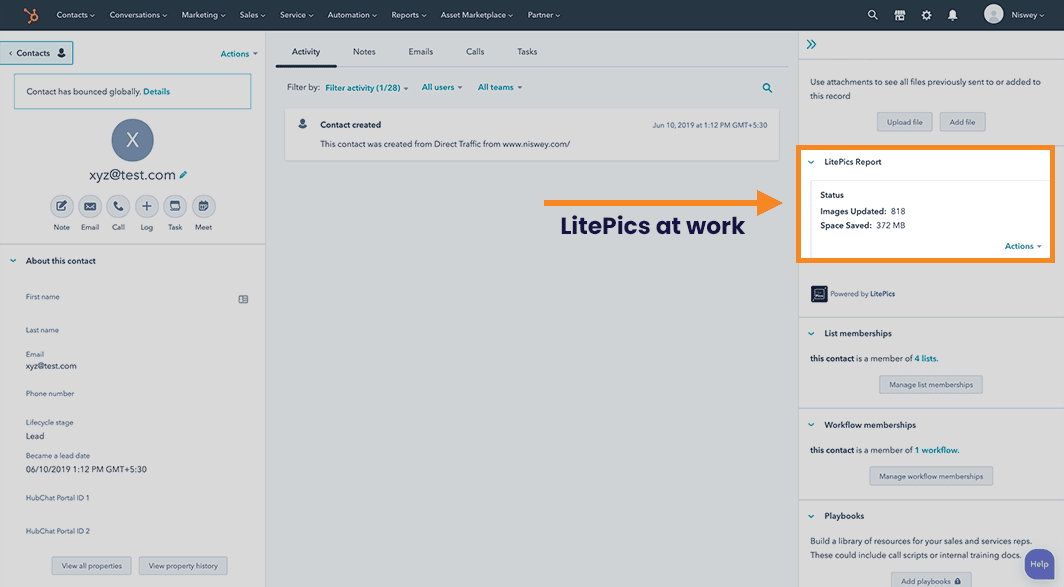This screenshot has height=587, width=1064.
Task: Click the Niswey account avatar
Action: click(993, 14)
